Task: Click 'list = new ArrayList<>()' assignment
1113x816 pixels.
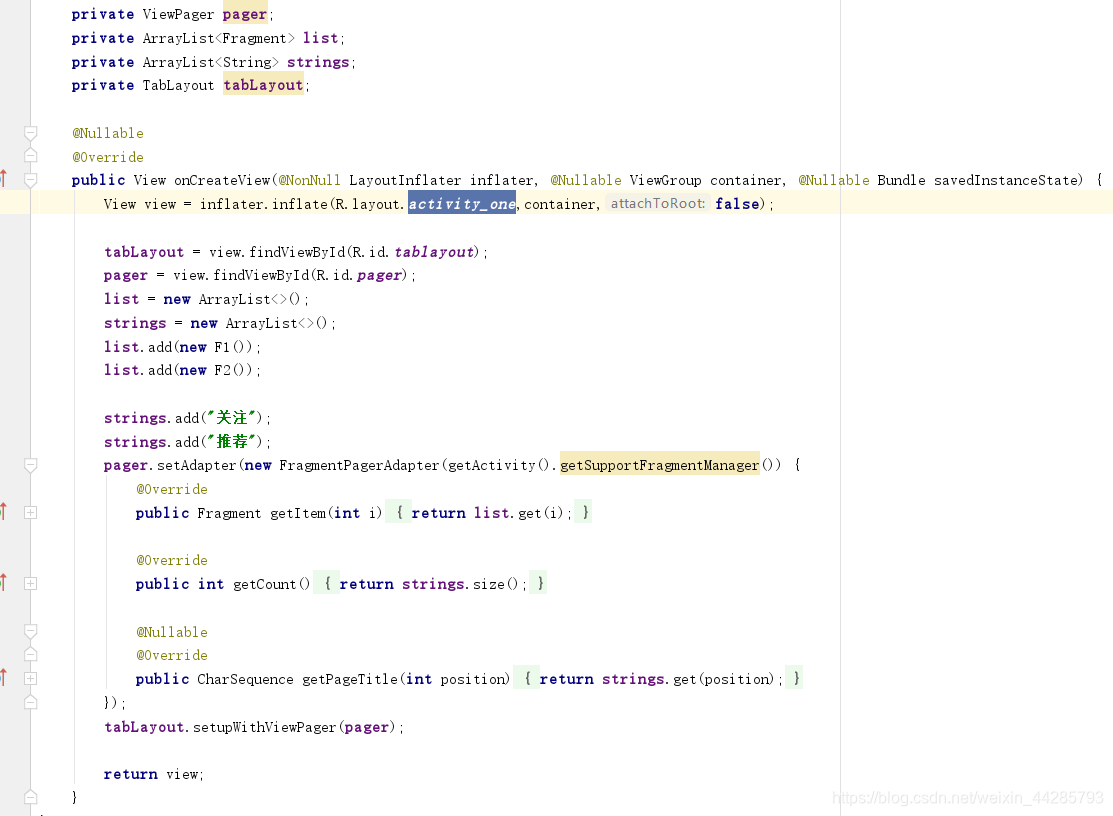Action: [206, 299]
